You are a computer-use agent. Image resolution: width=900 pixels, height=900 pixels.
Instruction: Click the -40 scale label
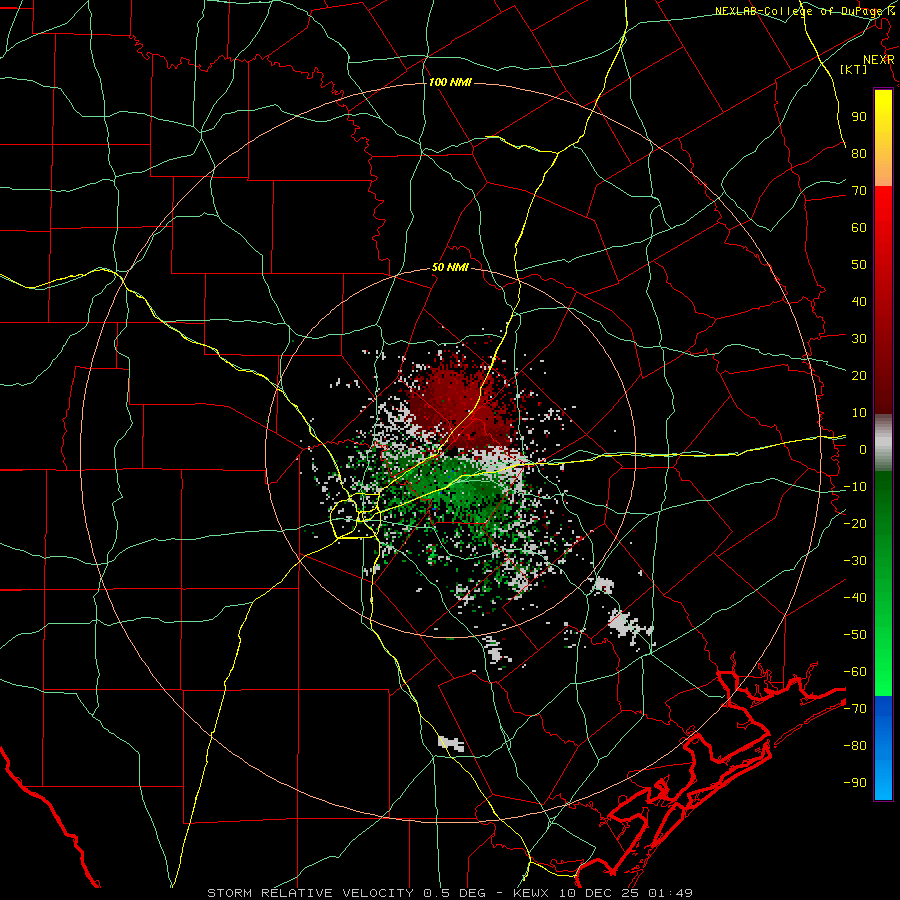(x=855, y=598)
